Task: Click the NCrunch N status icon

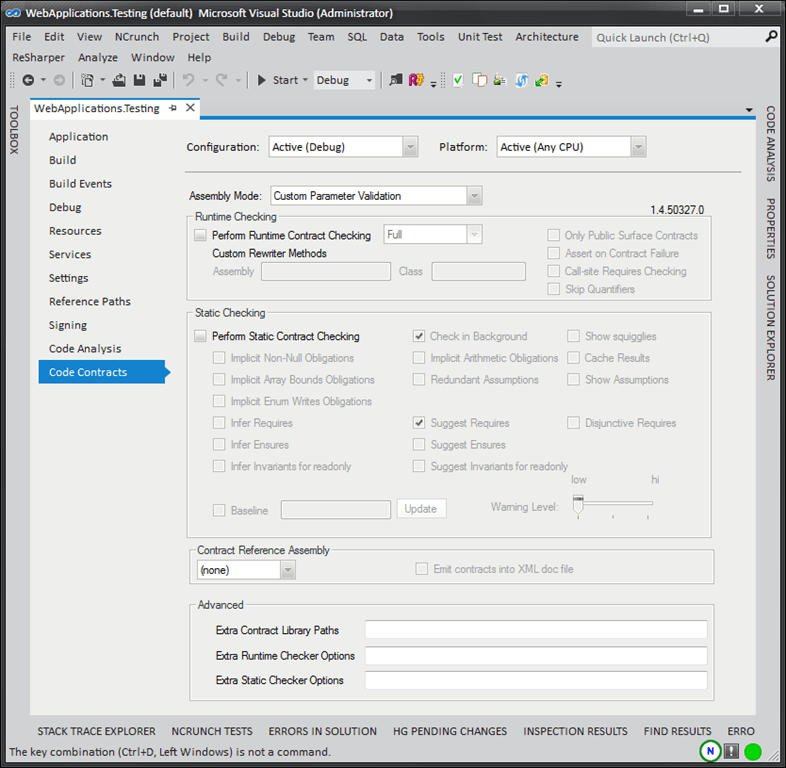Action: point(710,750)
